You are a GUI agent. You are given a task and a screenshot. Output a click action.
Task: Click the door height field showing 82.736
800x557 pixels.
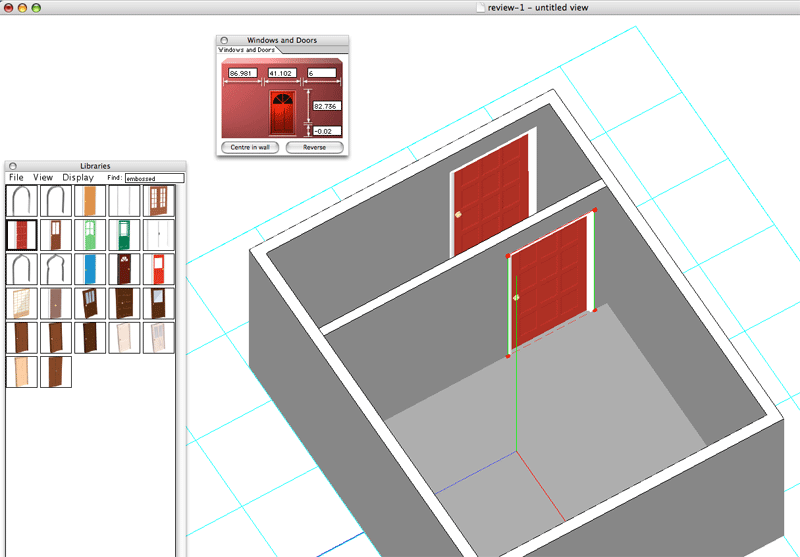coord(327,105)
